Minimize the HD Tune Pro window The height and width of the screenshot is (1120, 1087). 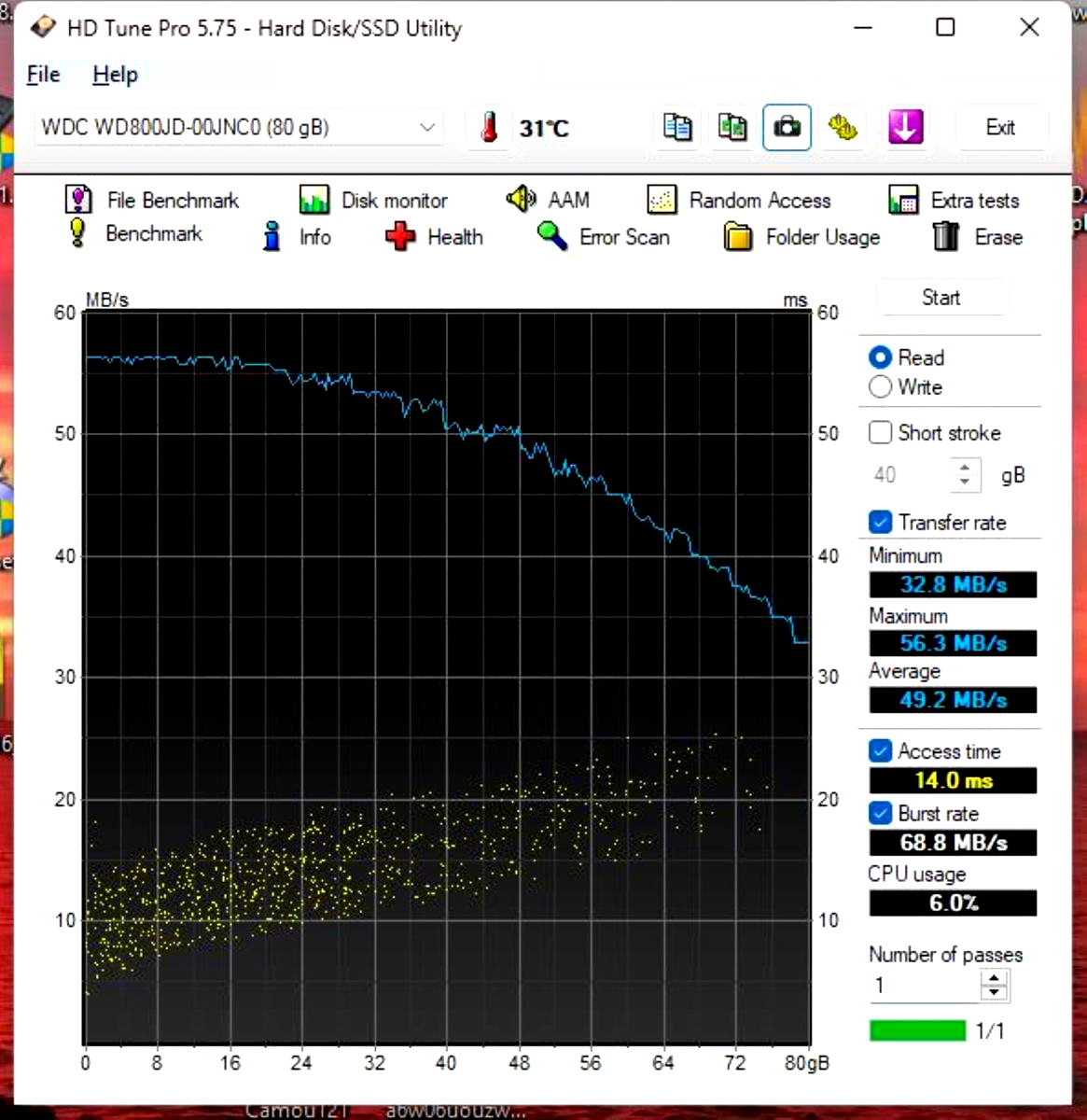pos(863,27)
